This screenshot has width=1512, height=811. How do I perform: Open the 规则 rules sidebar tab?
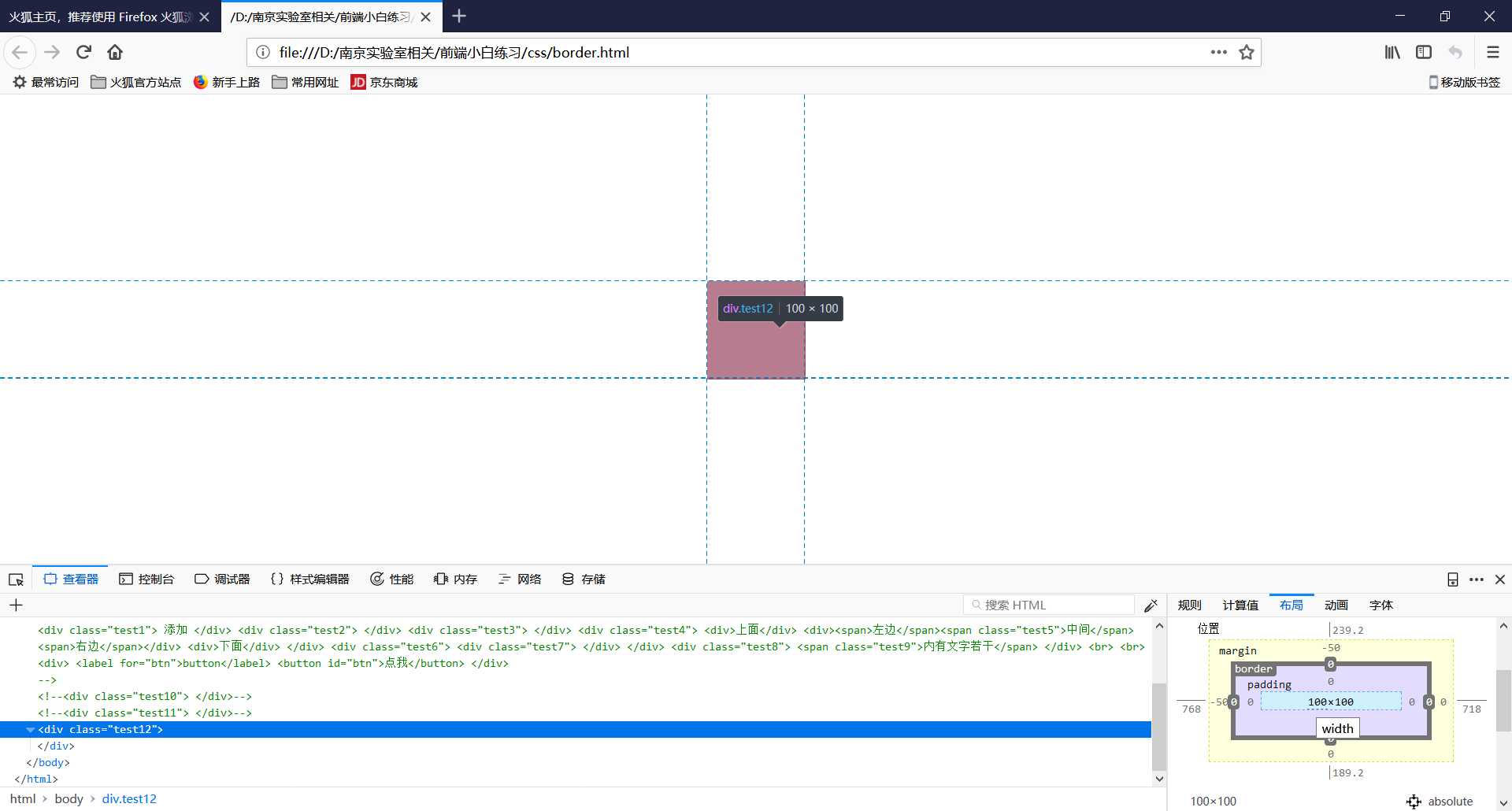tap(1189, 605)
